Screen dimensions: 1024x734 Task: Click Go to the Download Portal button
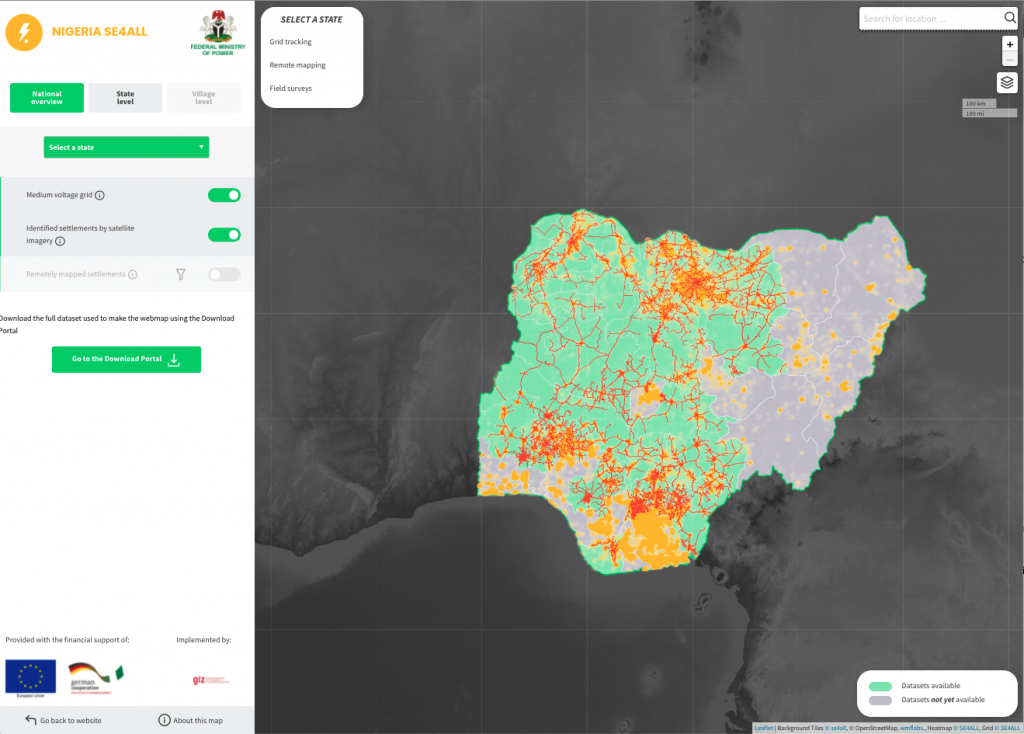pos(126,359)
